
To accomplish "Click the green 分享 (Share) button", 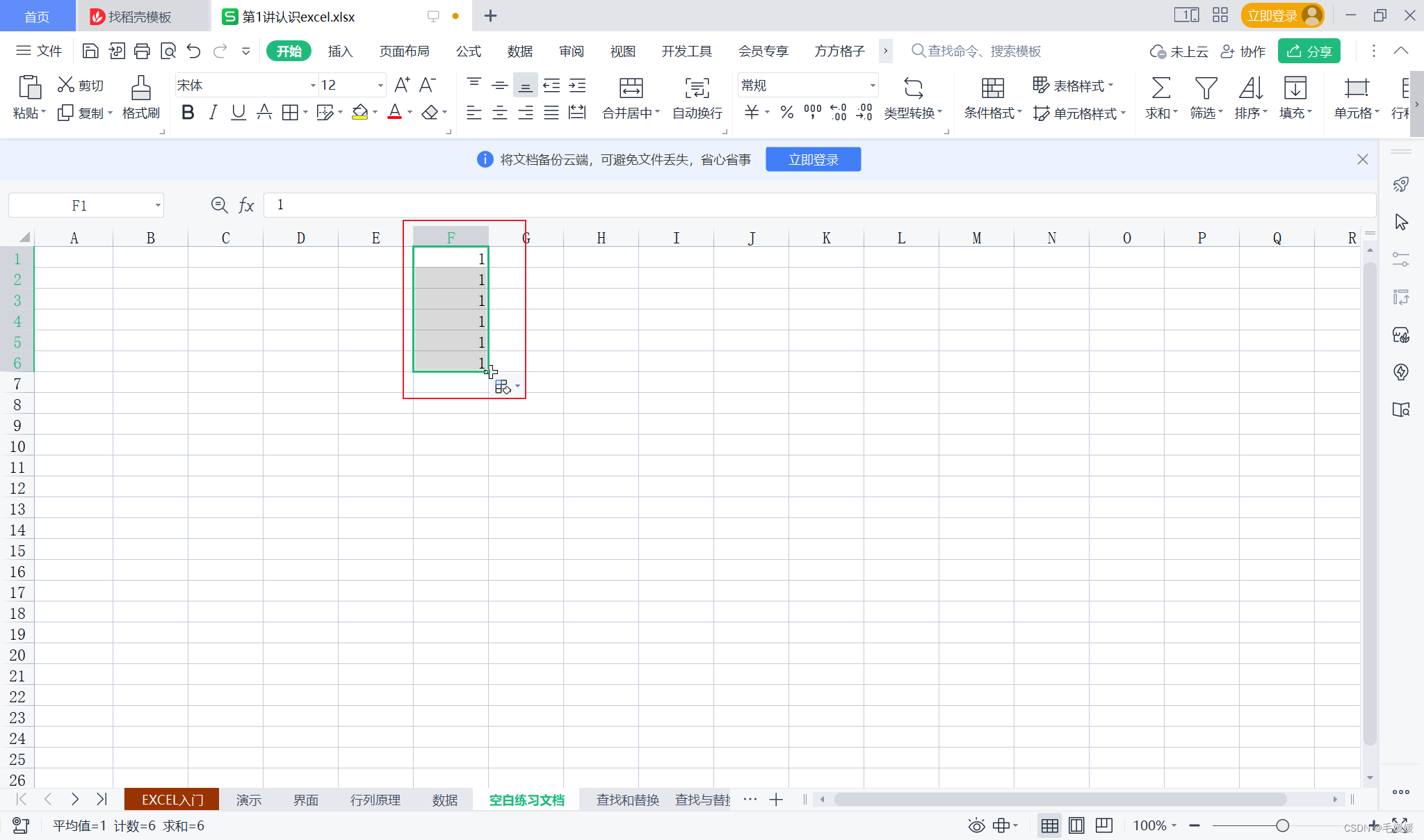I will (x=1309, y=51).
